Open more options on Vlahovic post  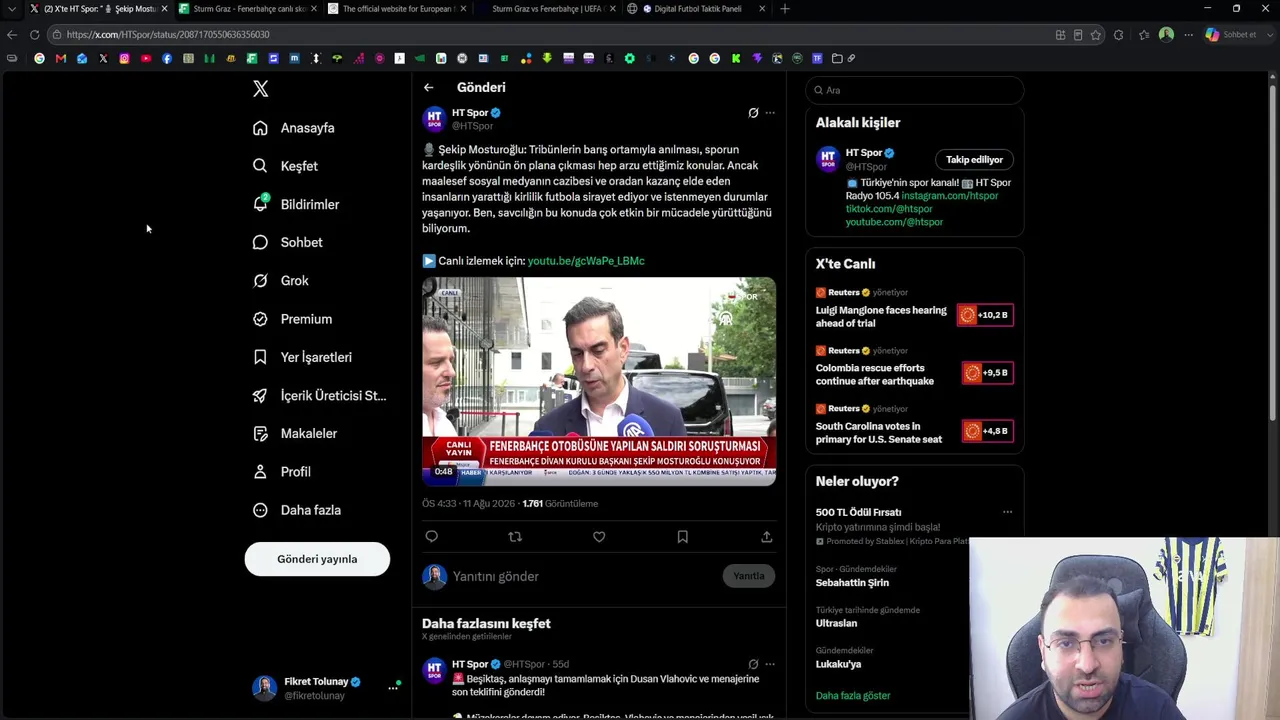[x=770, y=664]
